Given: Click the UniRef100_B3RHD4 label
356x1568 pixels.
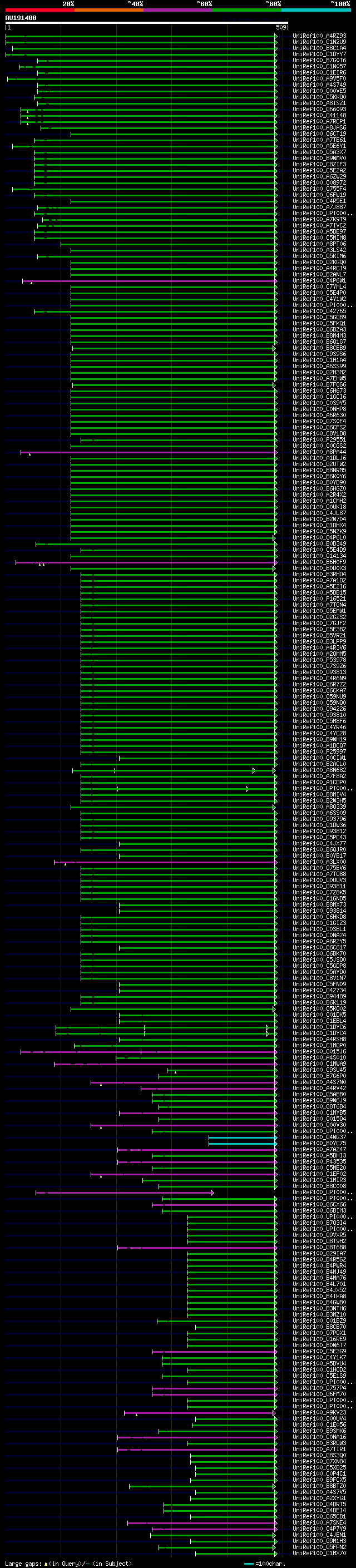Looking at the screenshot, I should point(319,575).
